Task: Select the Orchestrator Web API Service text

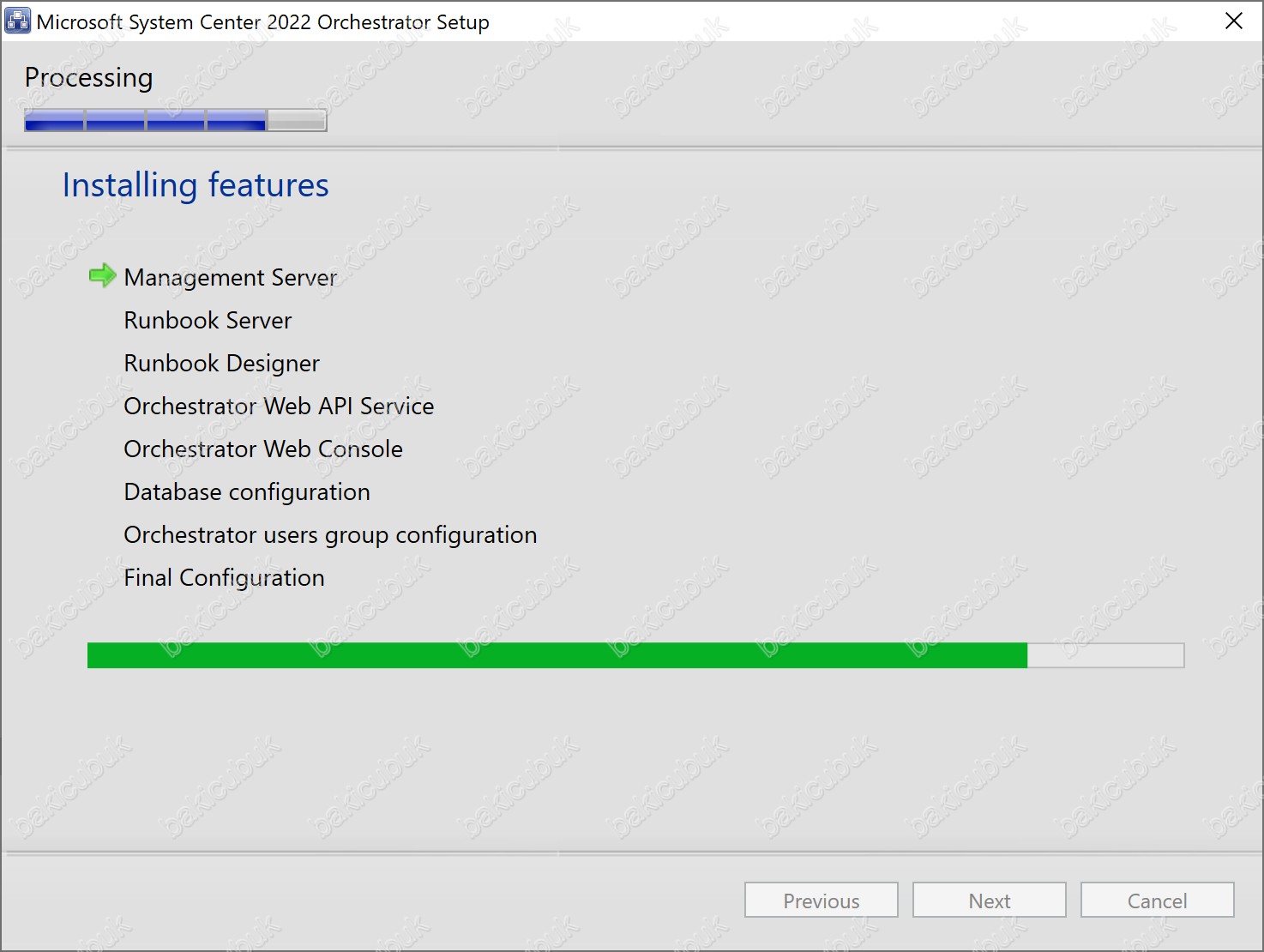Action: click(x=279, y=406)
